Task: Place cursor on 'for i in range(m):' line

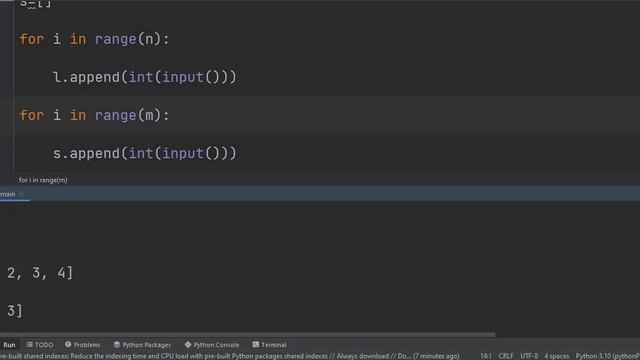Action: click(94, 116)
